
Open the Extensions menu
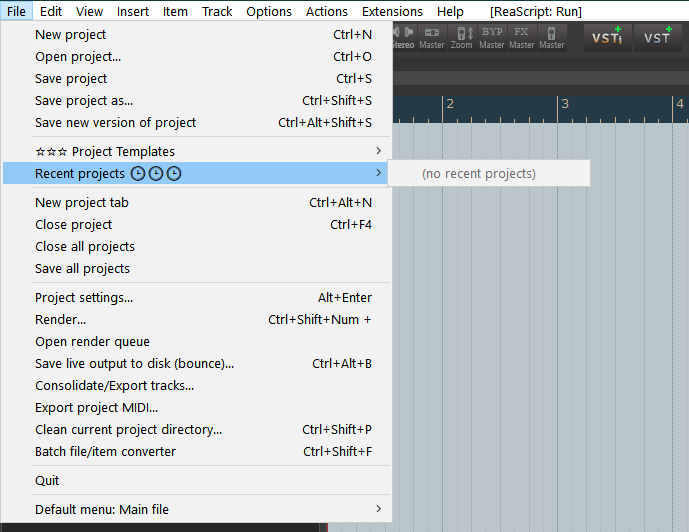[392, 11]
